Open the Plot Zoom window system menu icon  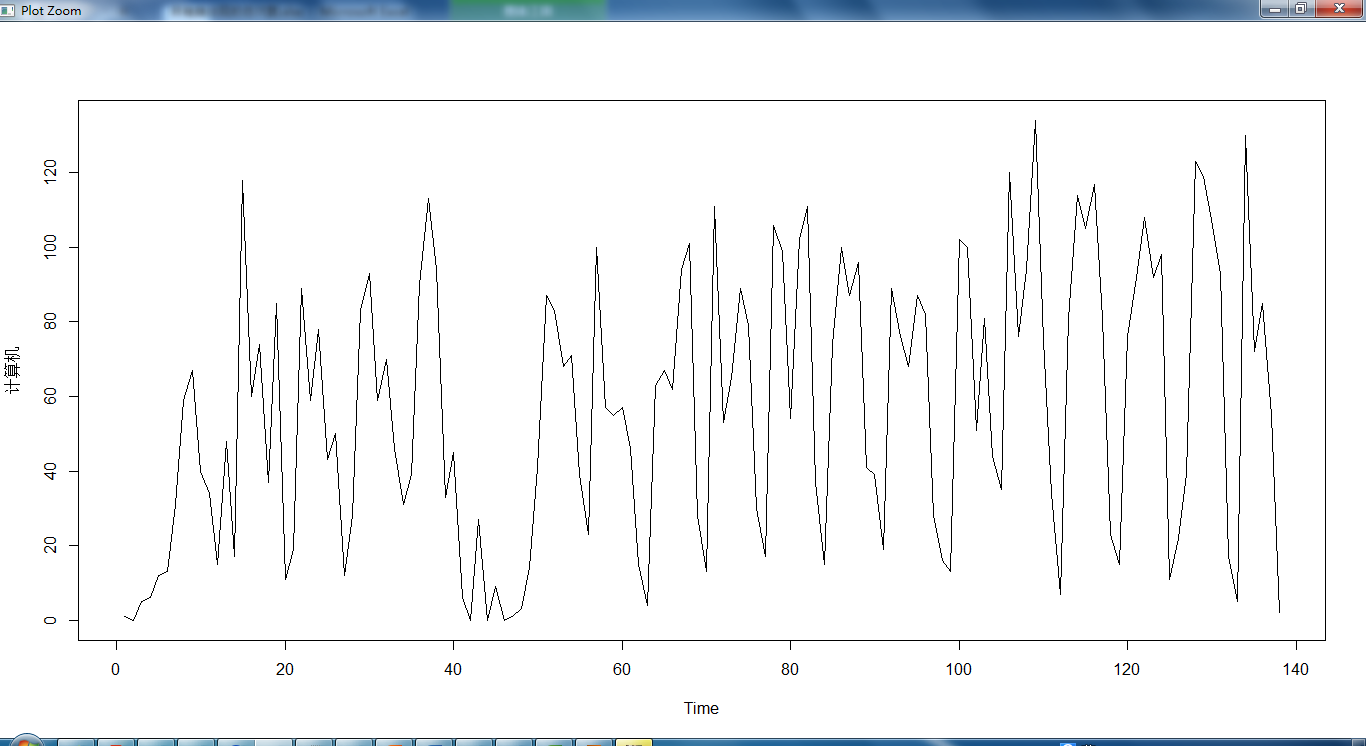[9, 10]
